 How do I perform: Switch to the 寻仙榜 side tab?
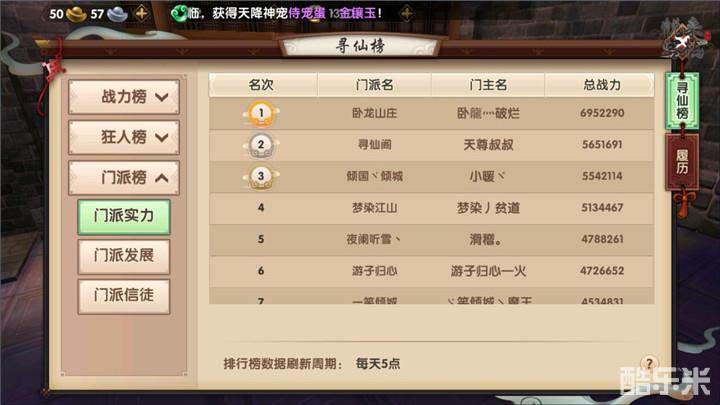(x=682, y=100)
